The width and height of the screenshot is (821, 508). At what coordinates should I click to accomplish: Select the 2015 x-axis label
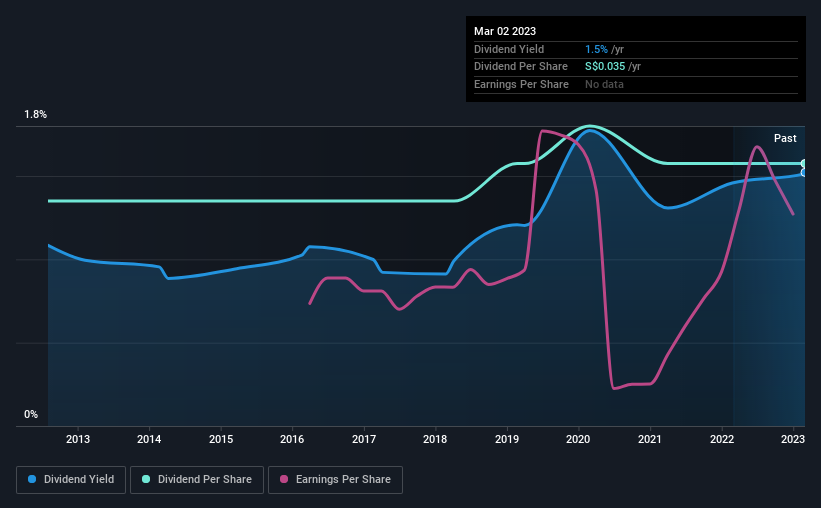pos(221,439)
